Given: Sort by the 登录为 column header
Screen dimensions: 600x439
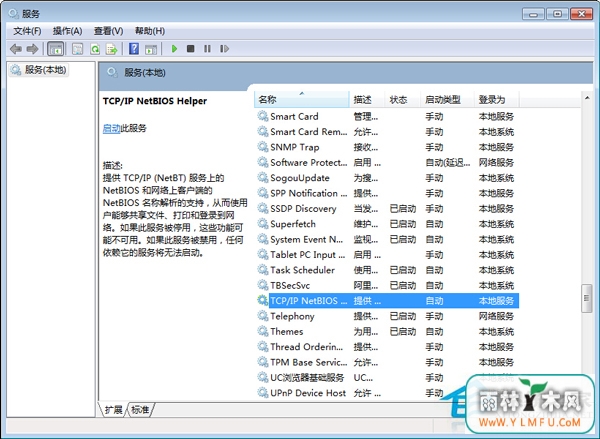Looking at the screenshot, I should pos(496,100).
